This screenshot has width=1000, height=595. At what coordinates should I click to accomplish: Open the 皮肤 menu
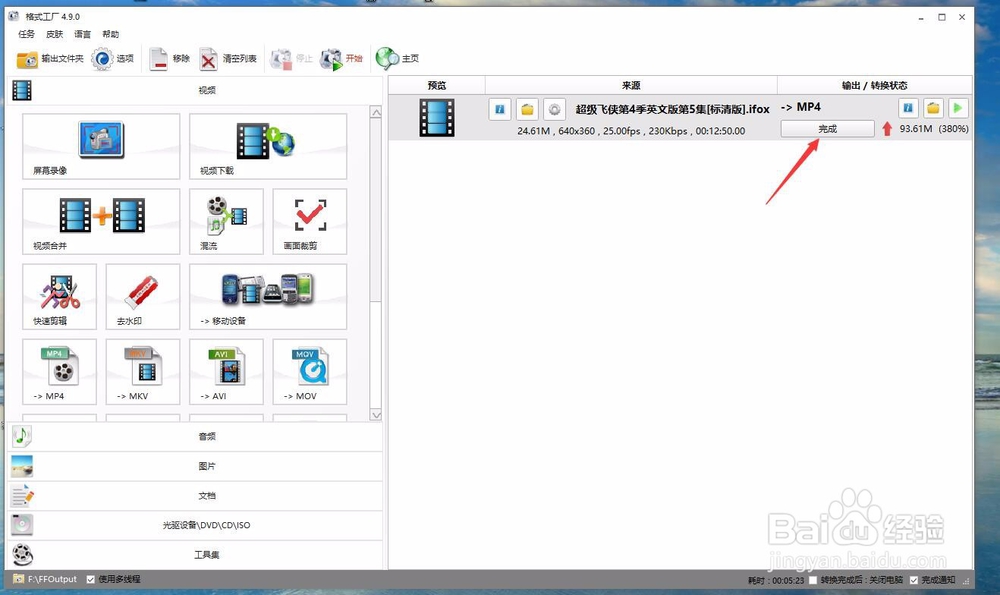coord(54,34)
